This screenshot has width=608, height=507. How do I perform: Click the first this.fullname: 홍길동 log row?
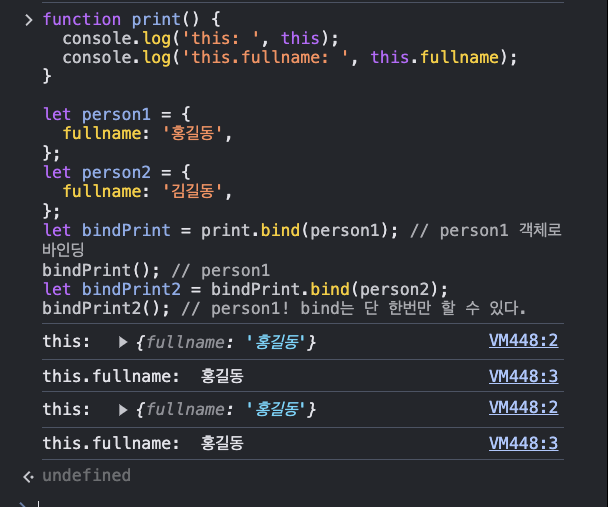[303, 376]
